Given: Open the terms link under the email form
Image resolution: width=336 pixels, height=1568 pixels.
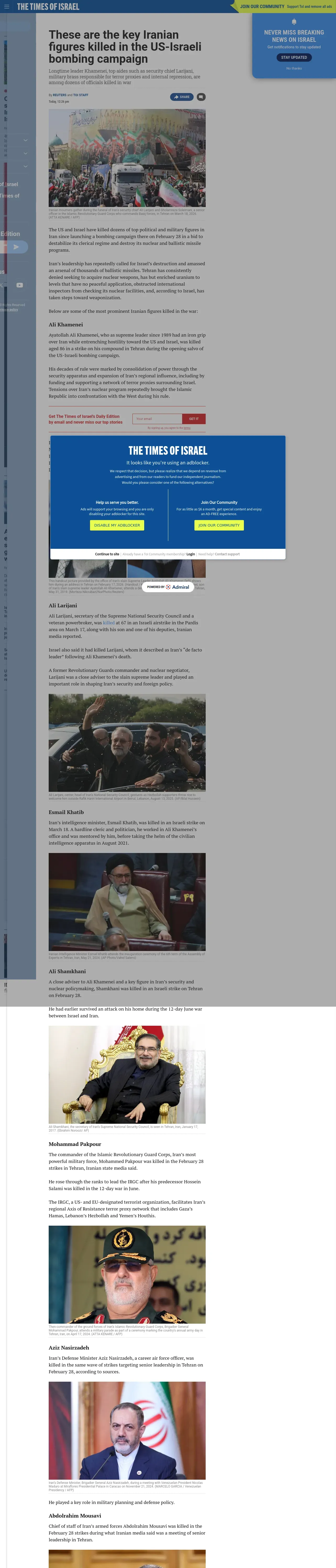Looking at the screenshot, I should click(x=187, y=428).
